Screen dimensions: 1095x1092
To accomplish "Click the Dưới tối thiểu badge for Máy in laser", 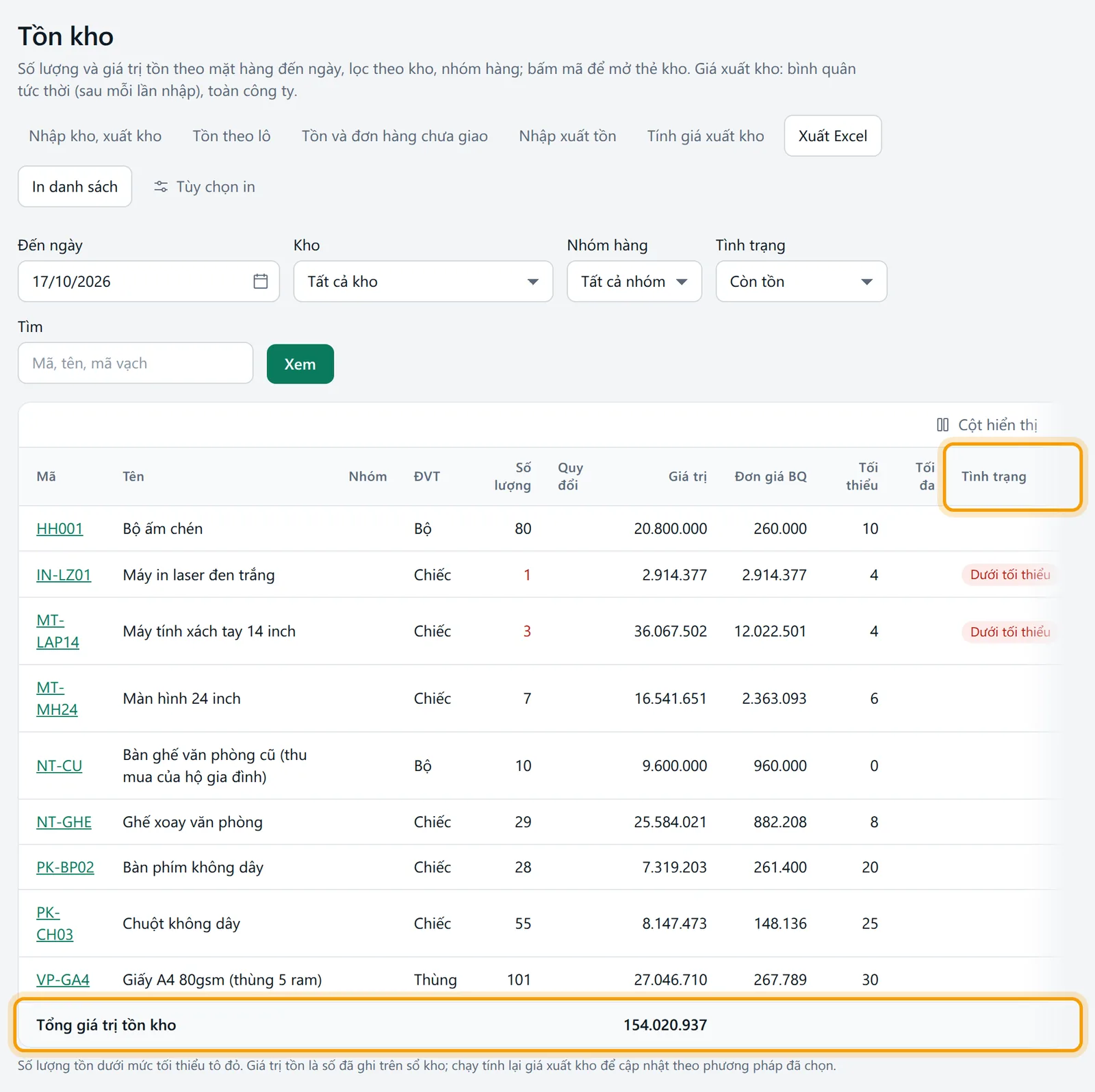I will [x=1009, y=575].
